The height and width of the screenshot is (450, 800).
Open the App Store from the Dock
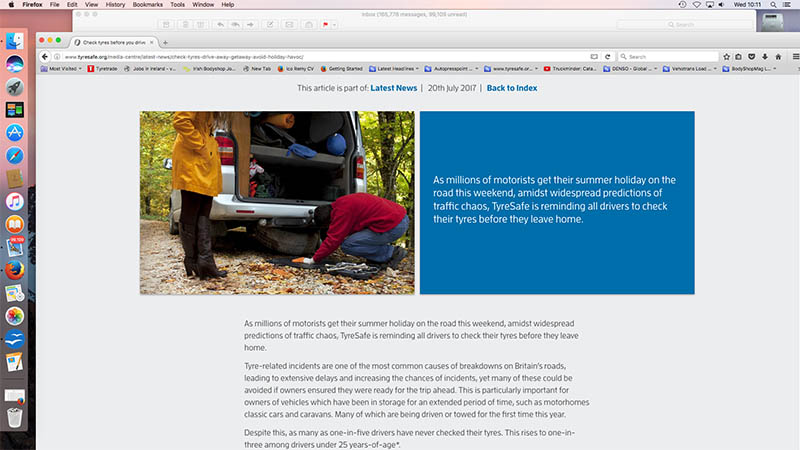pos(15,132)
